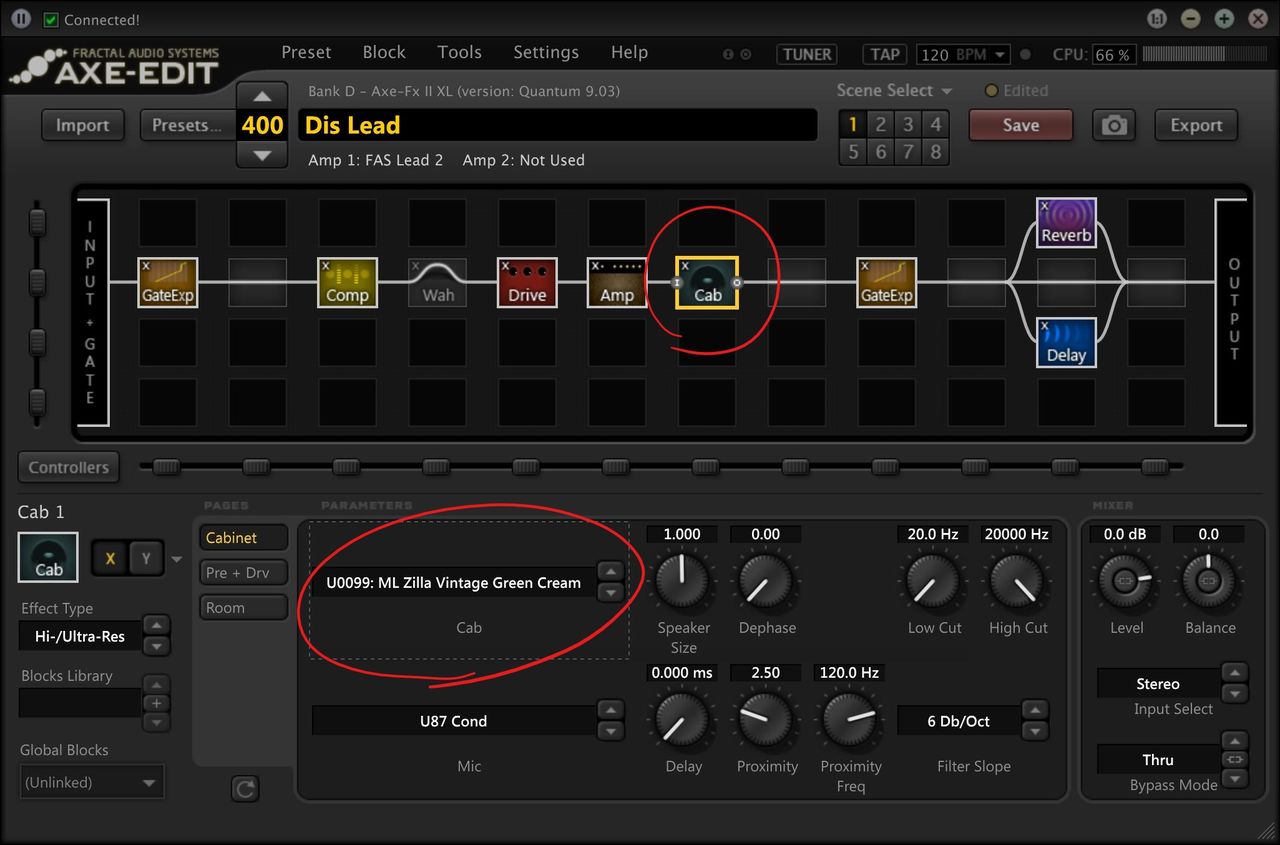Select the Amp block in the grid
The height and width of the screenshot is (845, 1280).
point(617,282)
